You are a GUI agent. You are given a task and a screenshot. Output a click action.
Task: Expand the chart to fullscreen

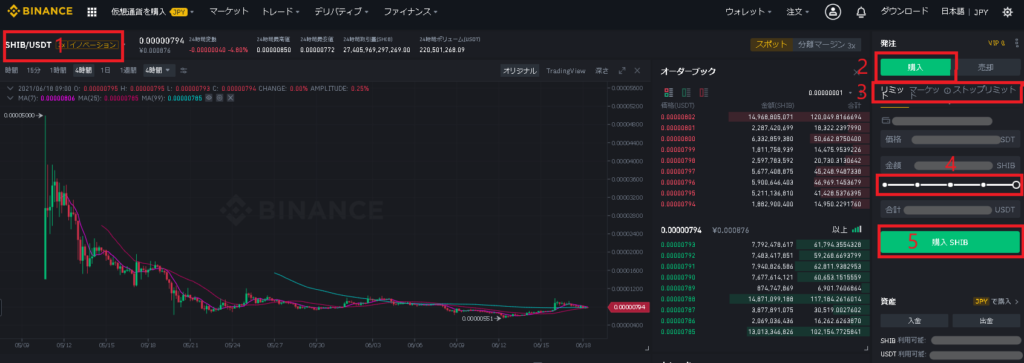click(622, 71)
